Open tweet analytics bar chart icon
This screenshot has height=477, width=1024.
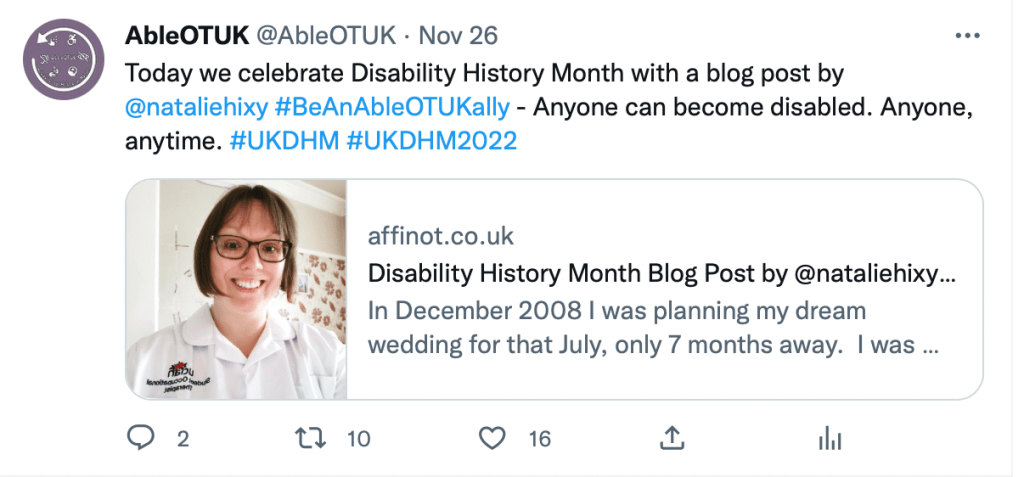[x=830, y=438]
